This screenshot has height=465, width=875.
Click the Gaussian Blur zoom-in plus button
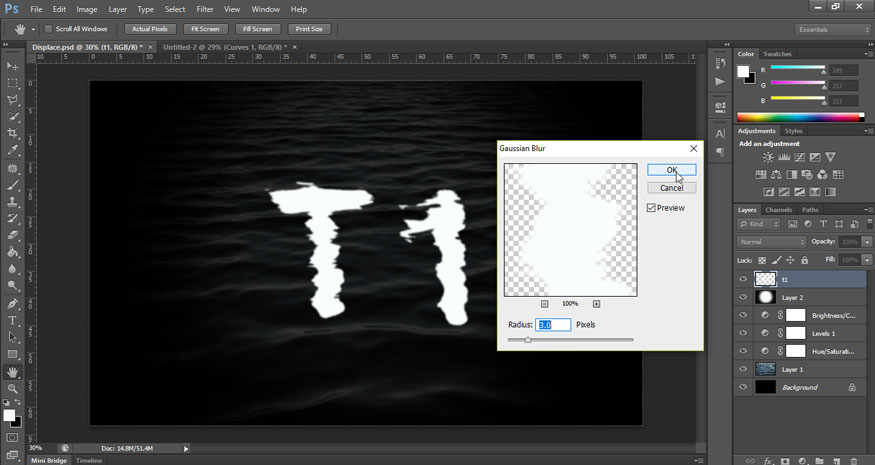tap(596, 303)
